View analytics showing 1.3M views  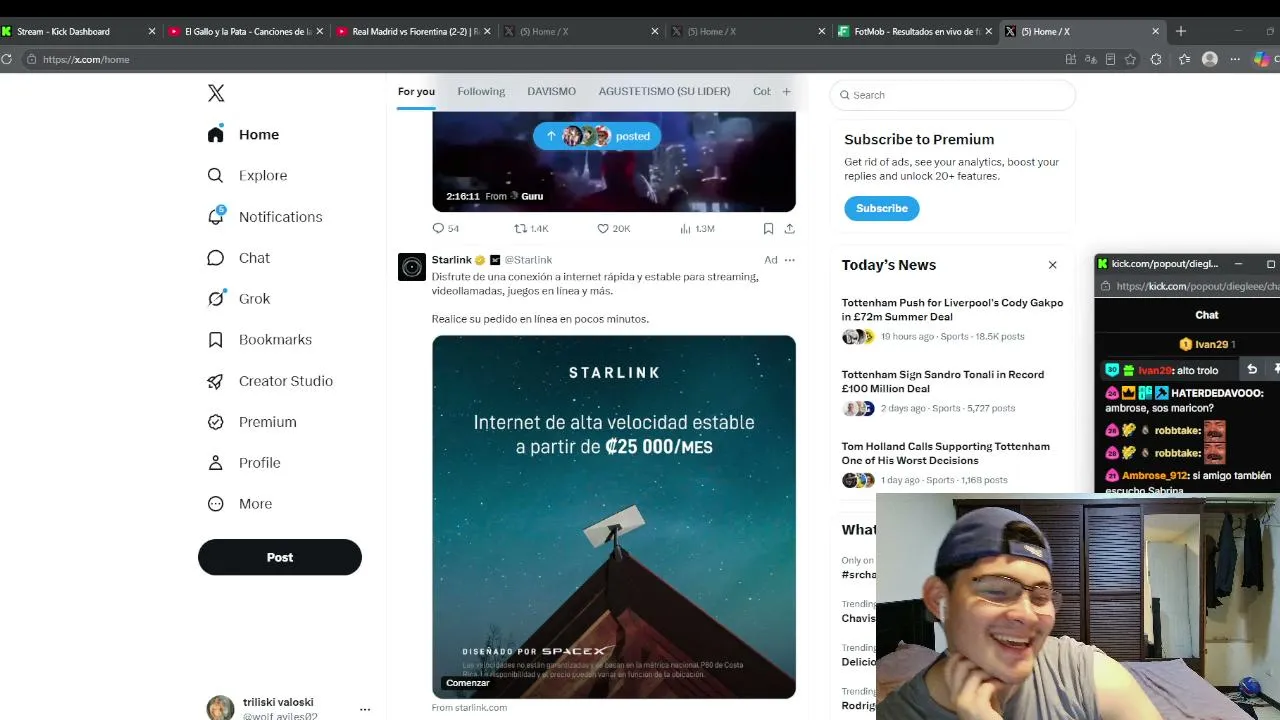point(697,228)
